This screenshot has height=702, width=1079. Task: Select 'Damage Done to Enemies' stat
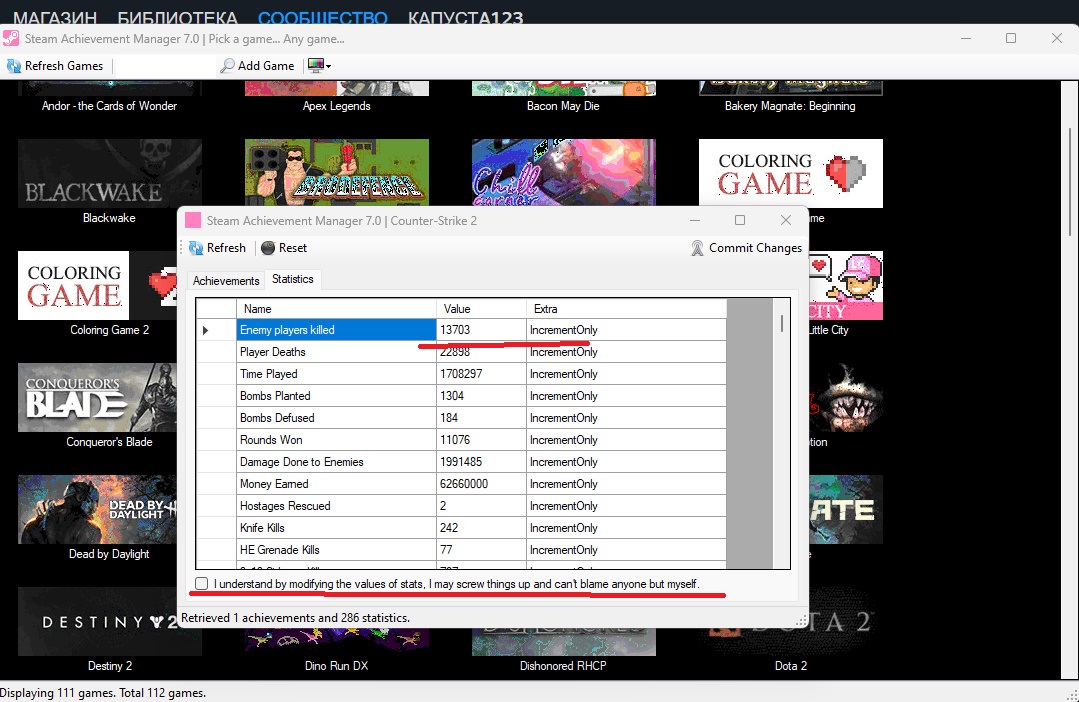point(336,462)
